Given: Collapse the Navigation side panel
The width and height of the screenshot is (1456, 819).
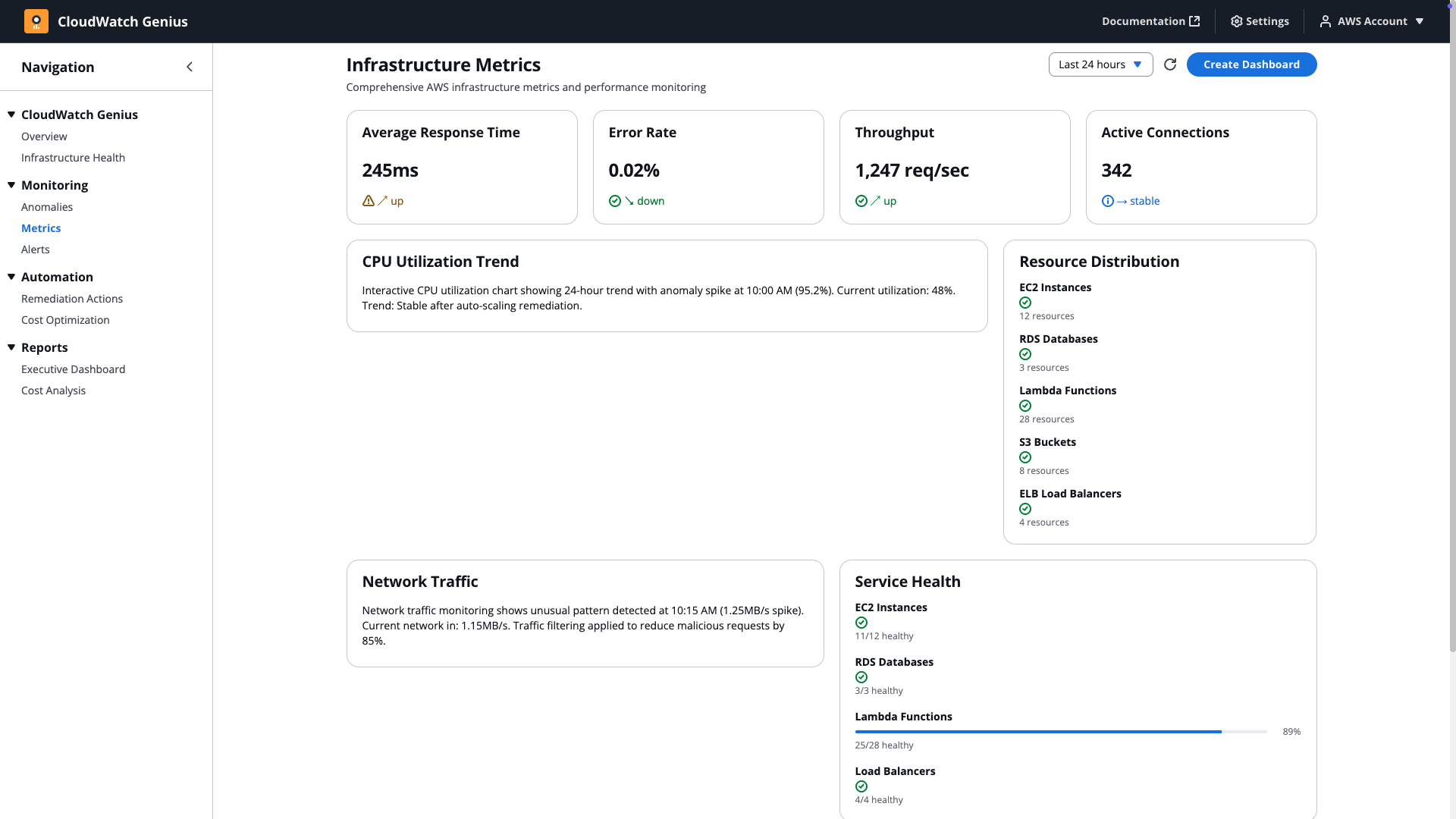Looking at the screenshot, I should [190, 67].
